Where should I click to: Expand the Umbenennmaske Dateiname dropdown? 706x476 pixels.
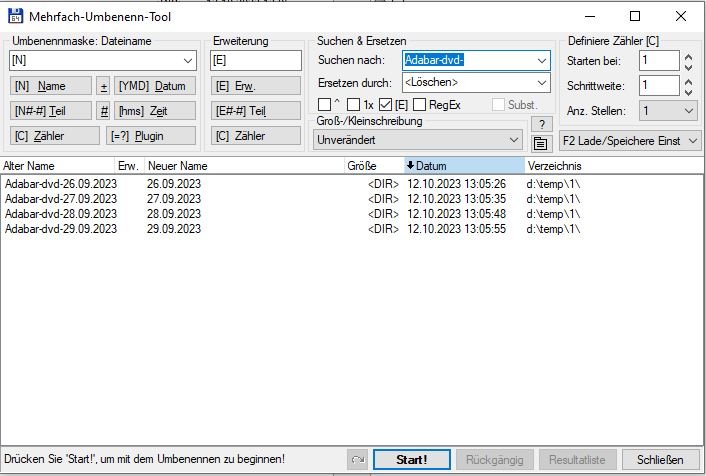click(188, 60)
